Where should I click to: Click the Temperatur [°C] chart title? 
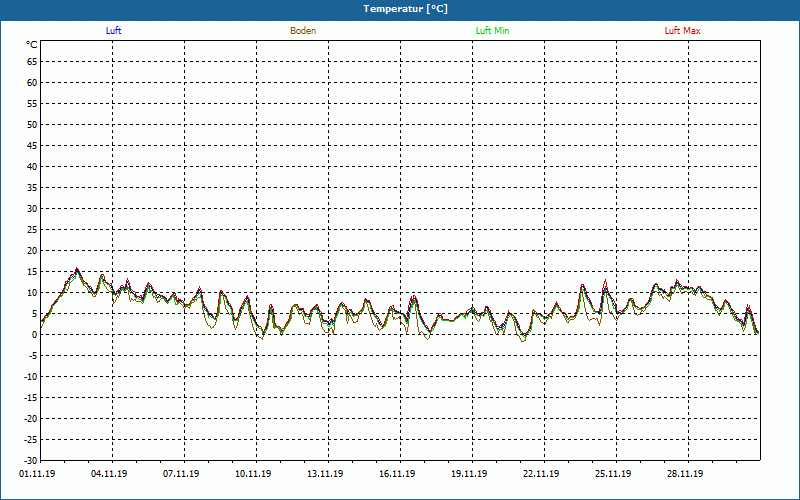[x=406, y=9]
